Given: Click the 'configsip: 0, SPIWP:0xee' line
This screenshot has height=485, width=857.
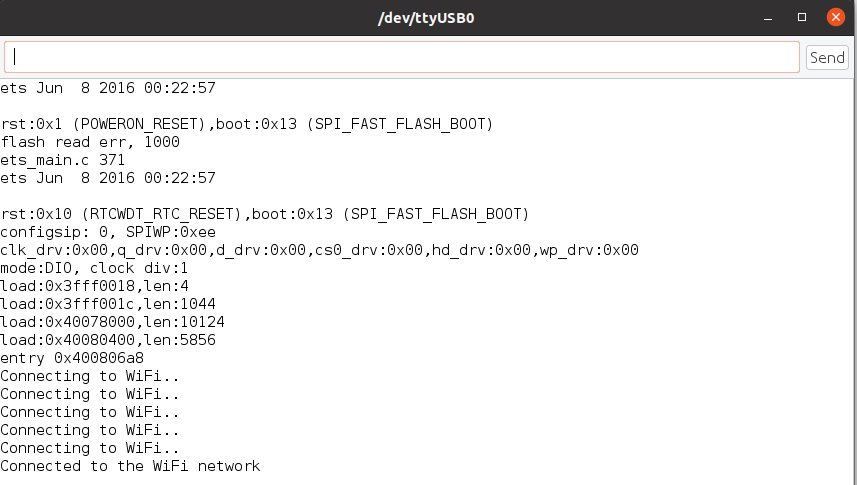Looking at the screenshot, I should (108, 232).
